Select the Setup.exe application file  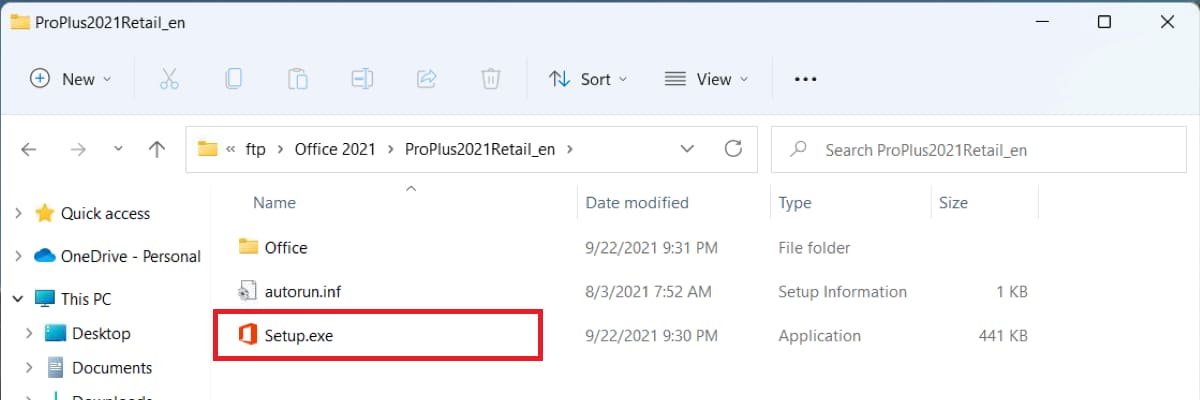pos(299,336)
